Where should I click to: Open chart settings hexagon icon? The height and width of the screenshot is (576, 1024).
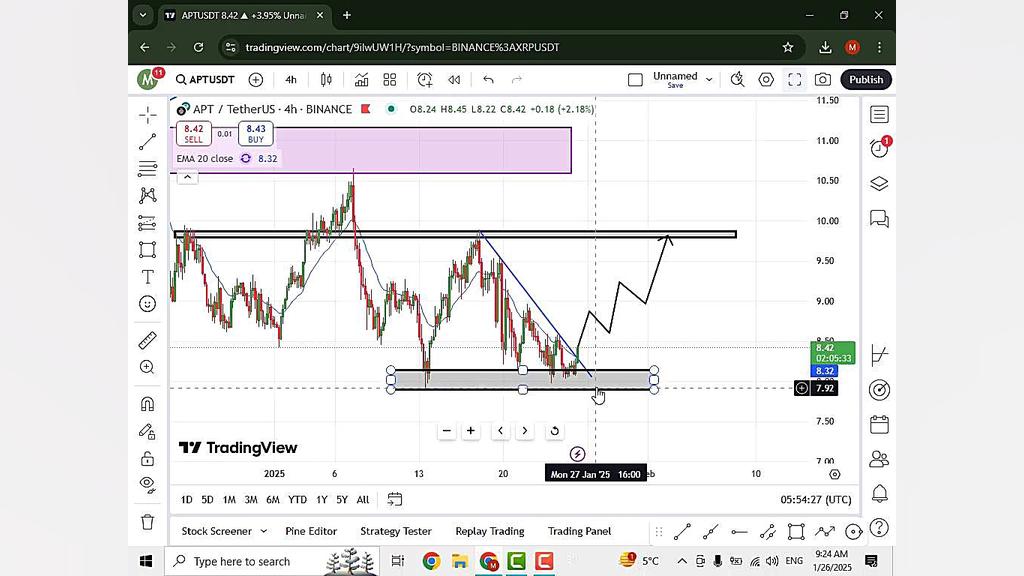pyautogui.click(x=766, y=80)
